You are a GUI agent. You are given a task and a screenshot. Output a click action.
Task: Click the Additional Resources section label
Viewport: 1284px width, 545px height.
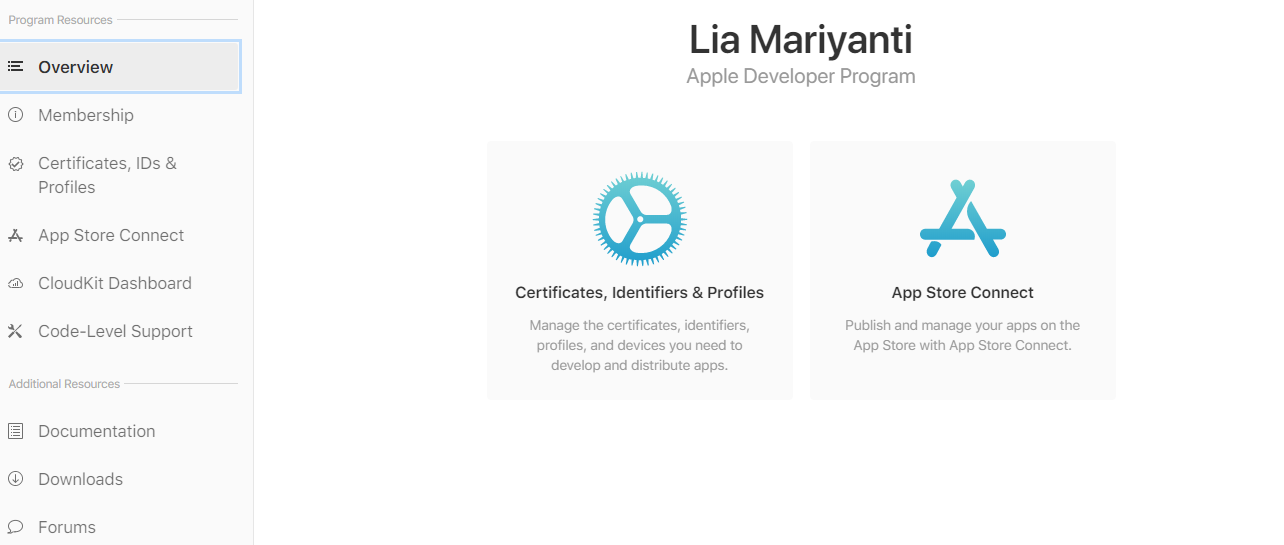pyautogui.click(x=64, y=384)
